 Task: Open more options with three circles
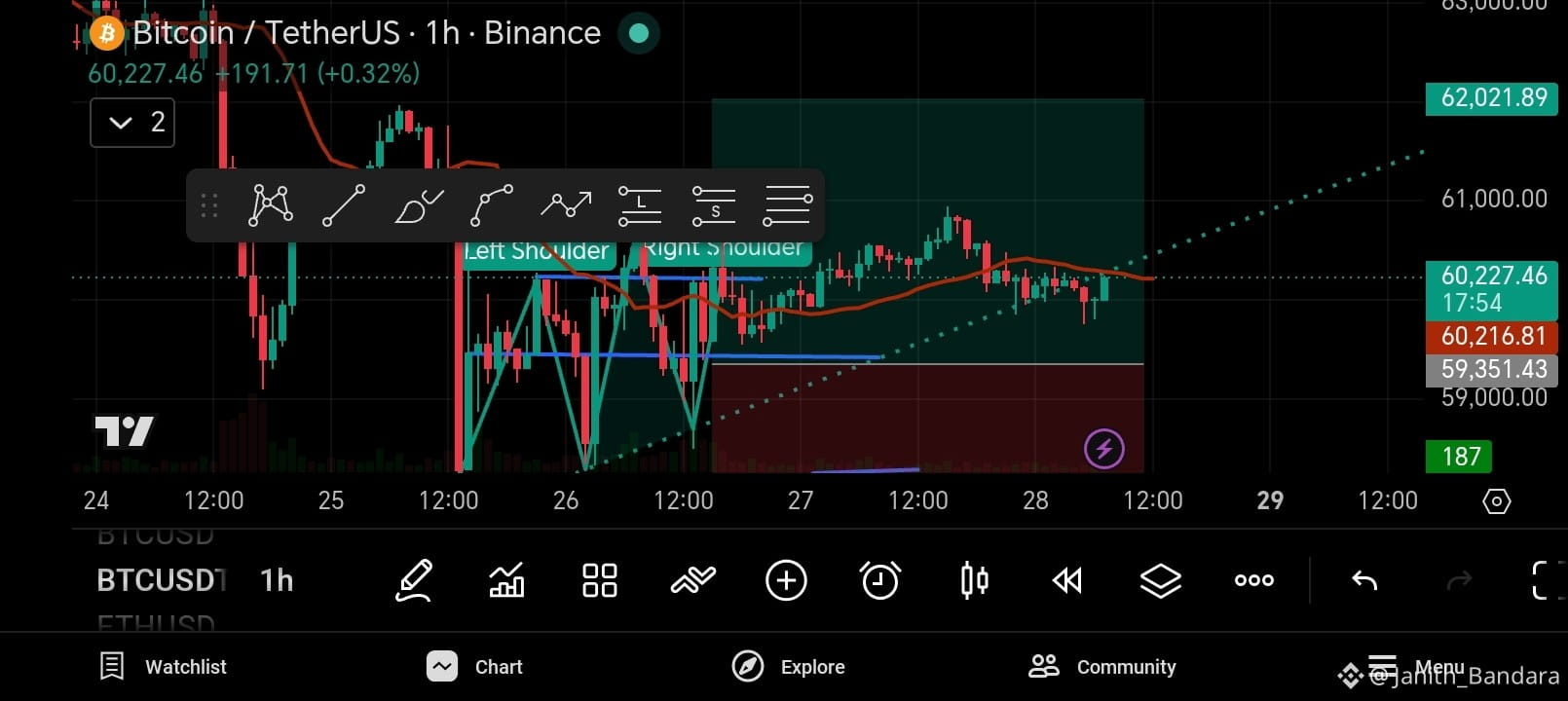pos(1254,581)
